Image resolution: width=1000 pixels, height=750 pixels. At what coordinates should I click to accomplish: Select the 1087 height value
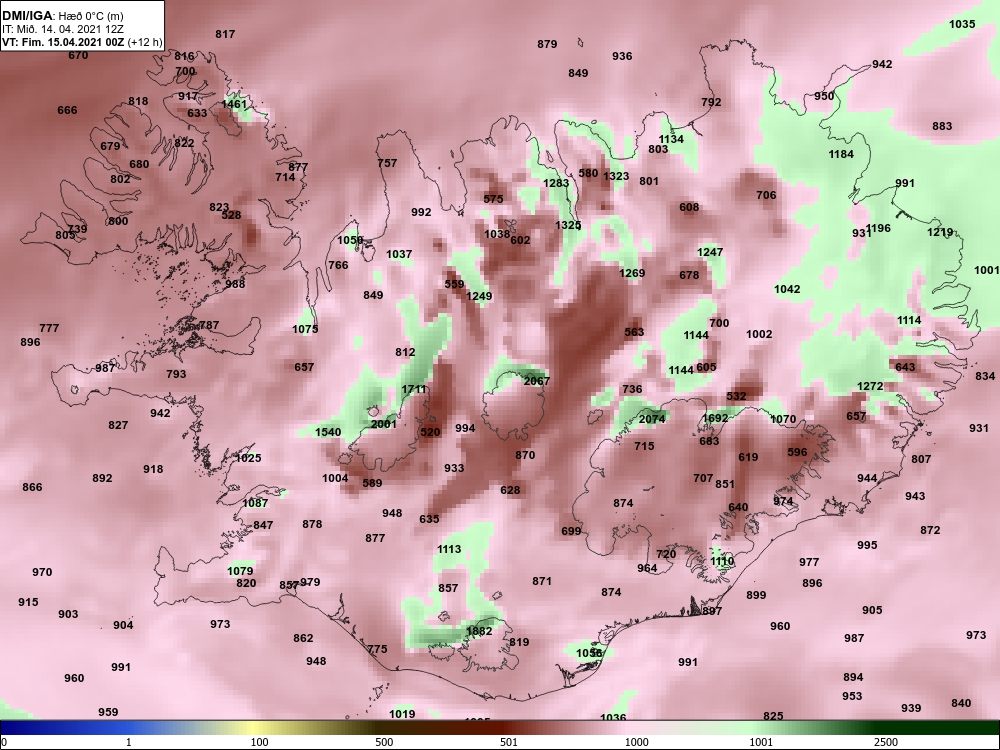pyautogui.click(x=255, y=503)
